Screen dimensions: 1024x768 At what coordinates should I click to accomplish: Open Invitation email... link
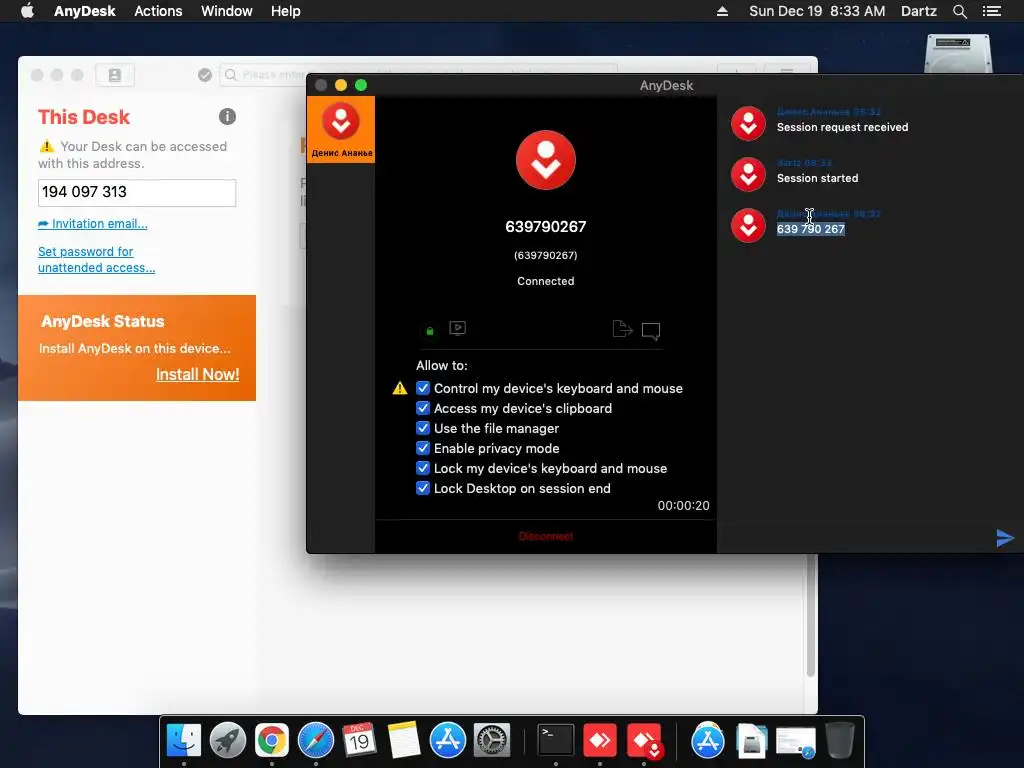(x=93, y=224)
